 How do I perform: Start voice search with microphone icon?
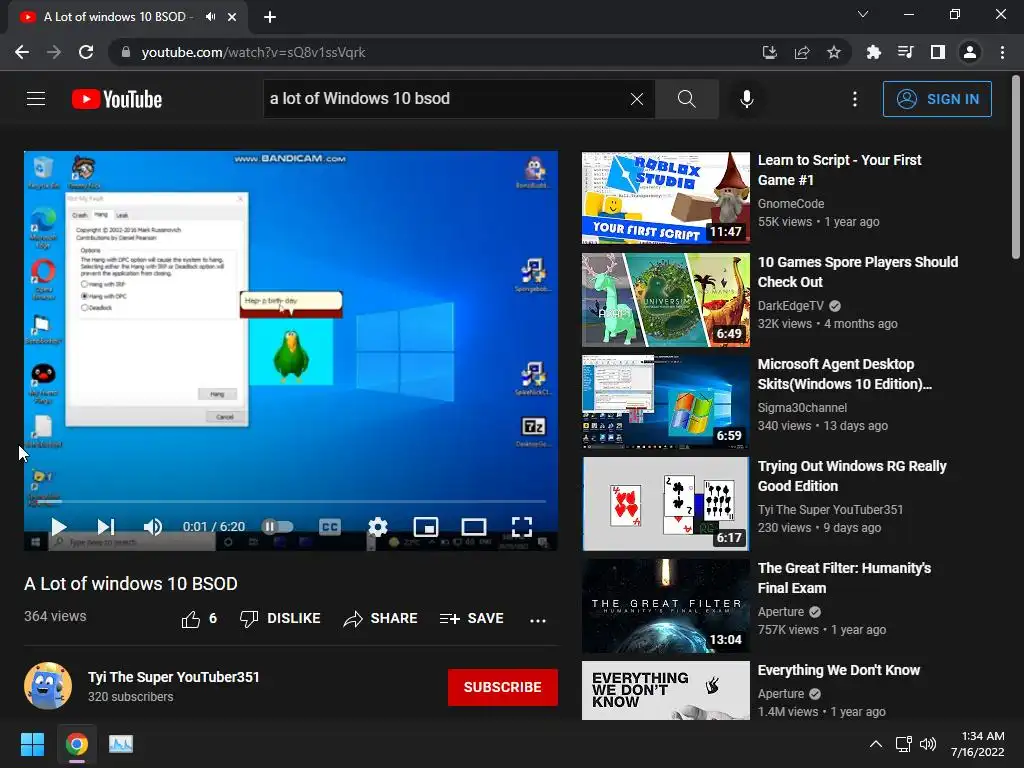coord(746,99)
